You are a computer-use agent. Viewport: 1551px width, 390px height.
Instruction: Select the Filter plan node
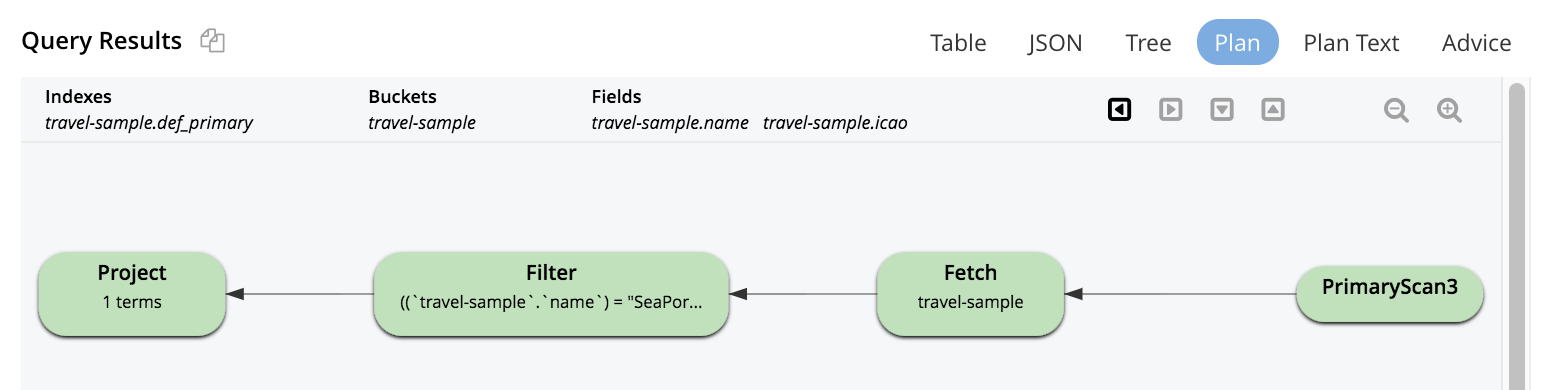[551, 292]
